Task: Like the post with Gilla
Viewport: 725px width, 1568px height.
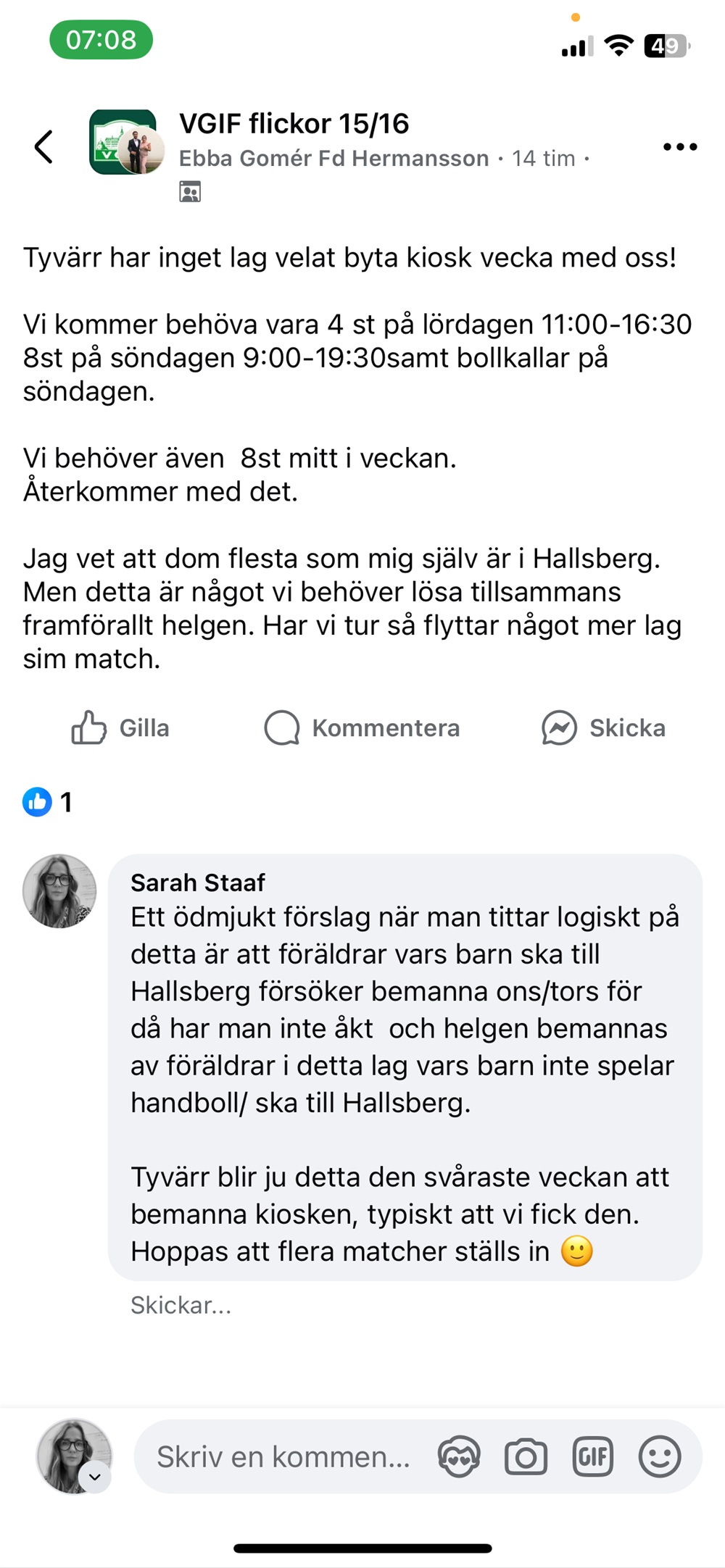Action: click(x=120, y=727)
